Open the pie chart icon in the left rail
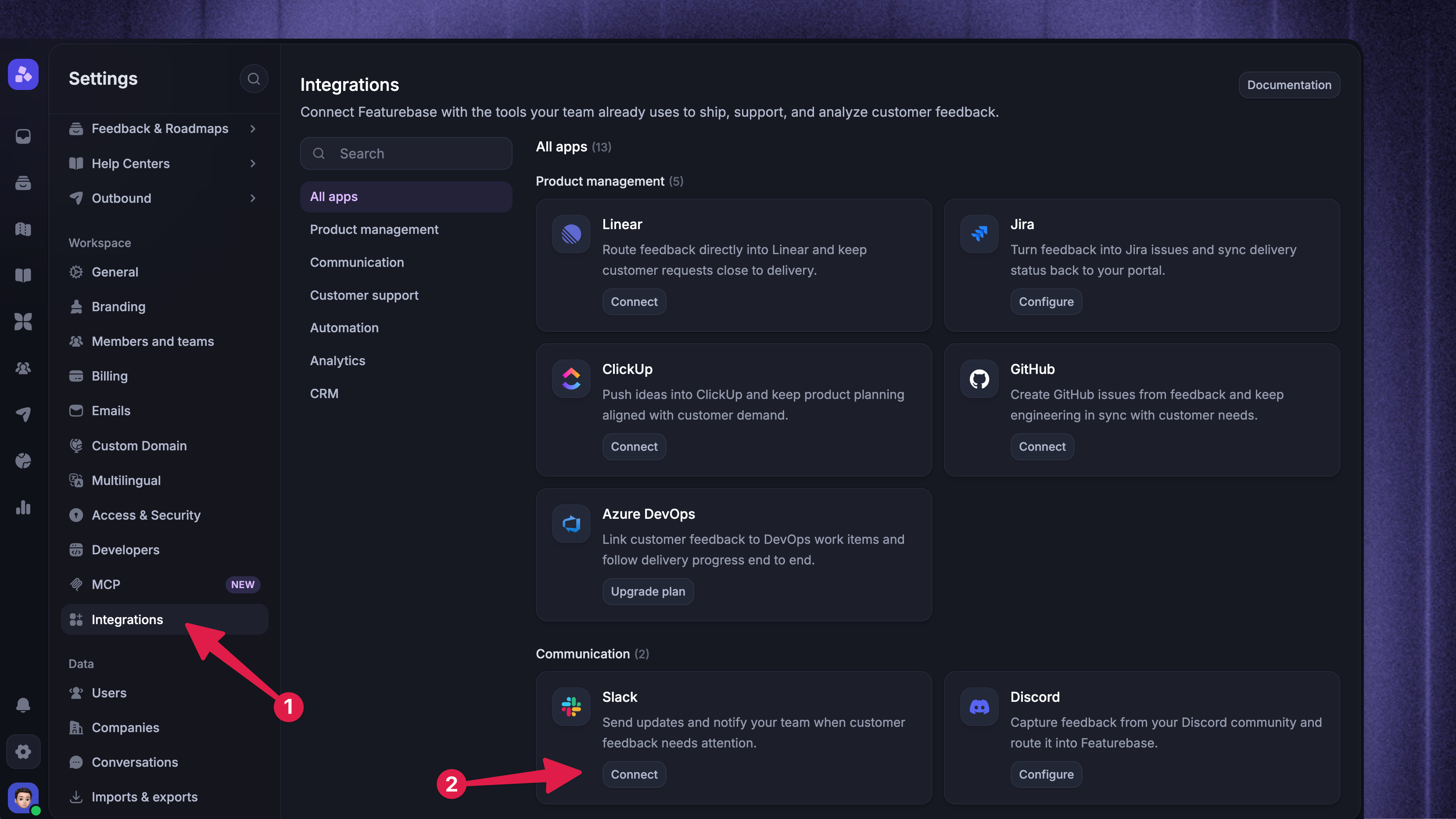The width and height of the screenshot is (1456, 819). tap(23, 461)
